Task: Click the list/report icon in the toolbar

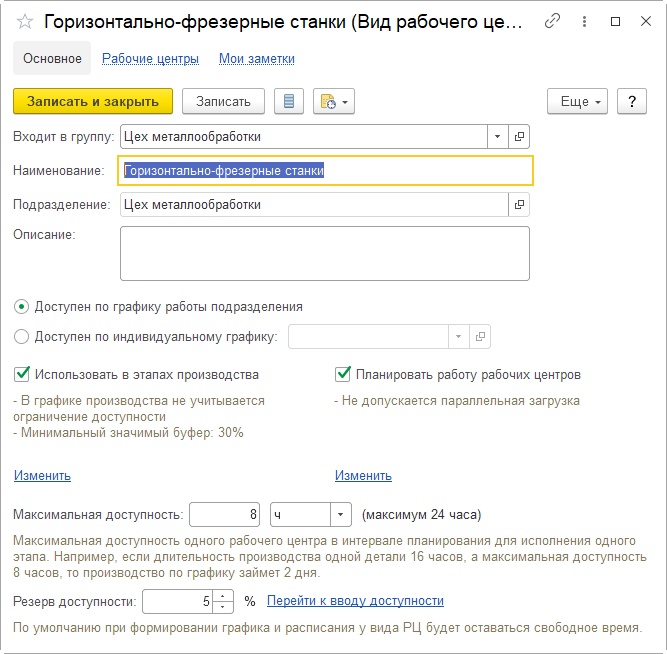Action: pos(289,102)
